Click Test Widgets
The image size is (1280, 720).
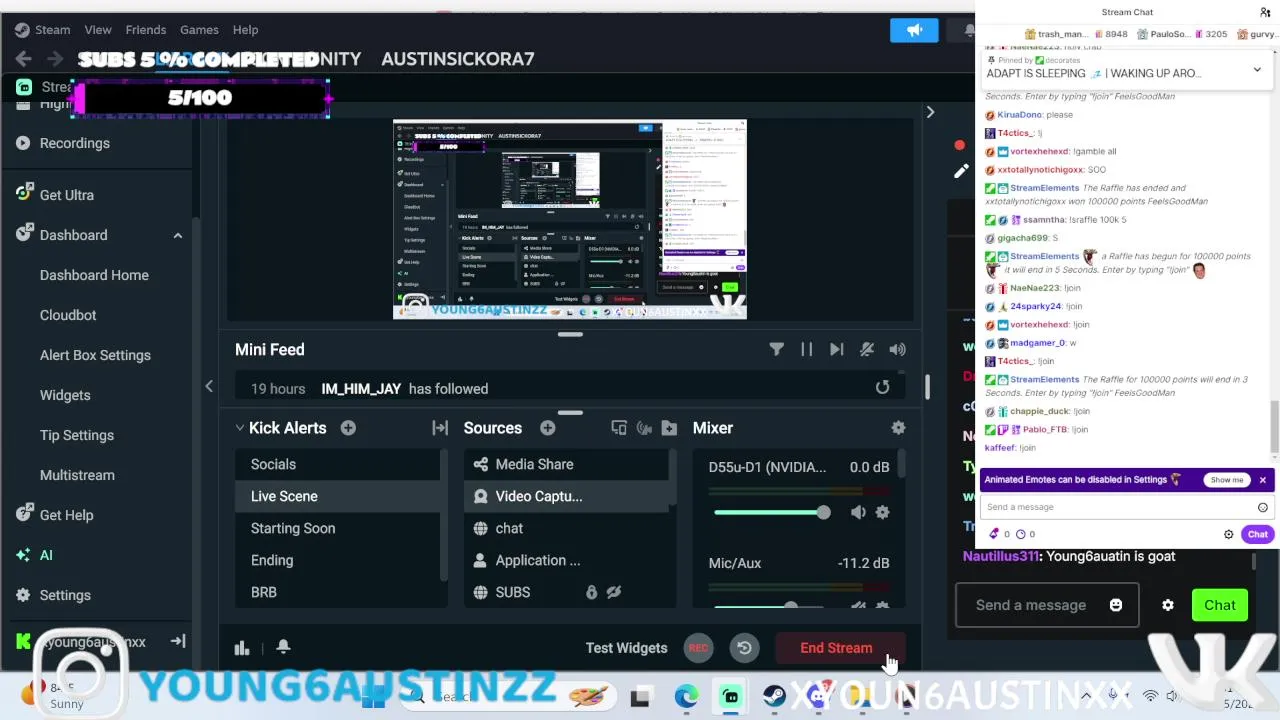(626, 648)
